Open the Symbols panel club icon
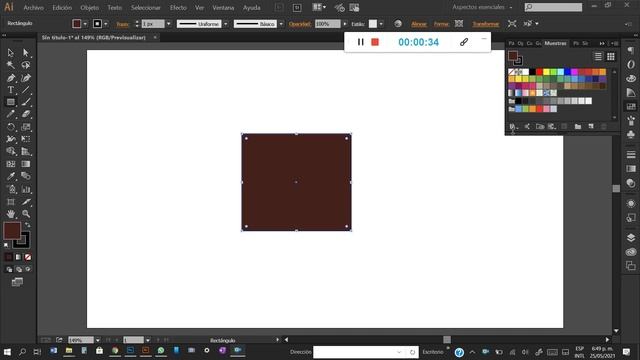 pos(631,134)
